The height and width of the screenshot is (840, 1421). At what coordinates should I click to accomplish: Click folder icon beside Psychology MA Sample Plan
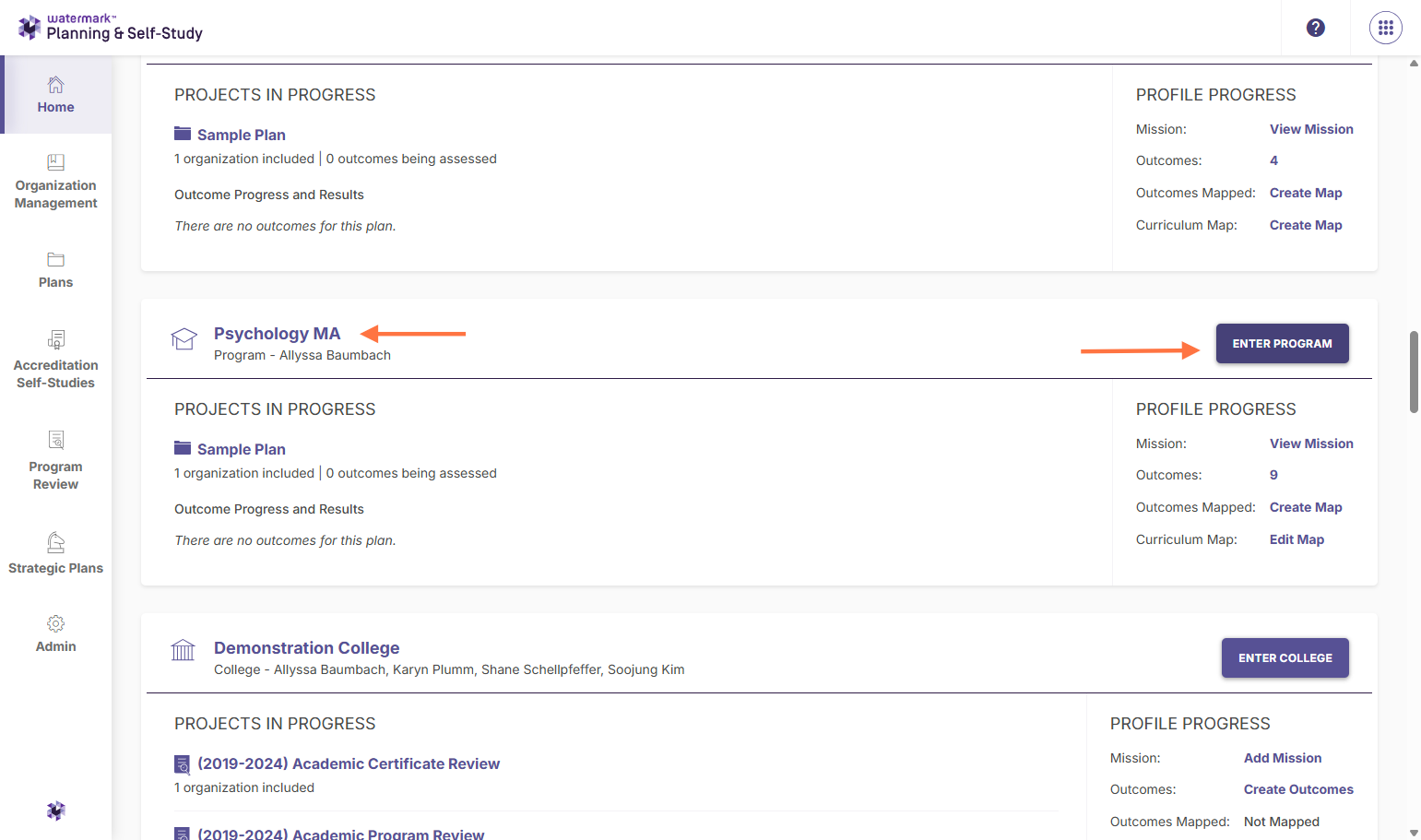183,447
